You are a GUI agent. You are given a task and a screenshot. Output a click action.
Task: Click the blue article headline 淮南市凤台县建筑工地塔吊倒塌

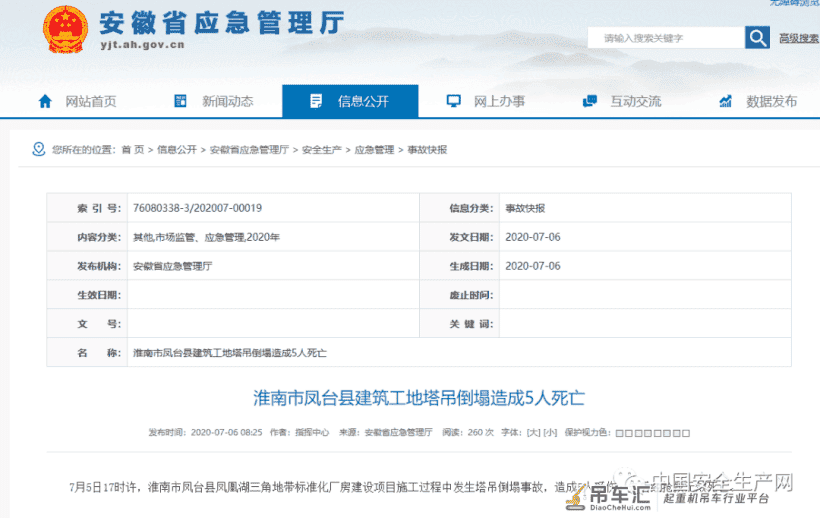(x=419, y=398)
